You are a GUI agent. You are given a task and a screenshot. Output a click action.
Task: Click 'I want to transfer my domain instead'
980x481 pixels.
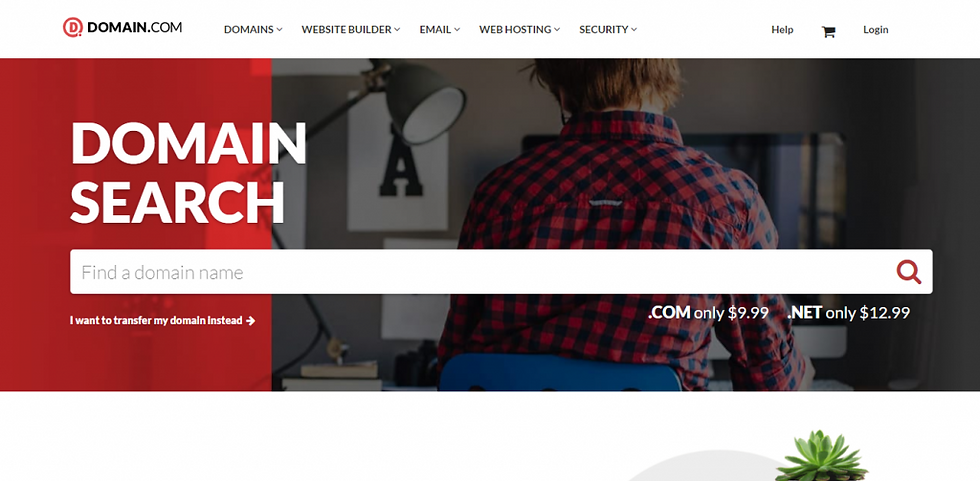tap(156, 320)
